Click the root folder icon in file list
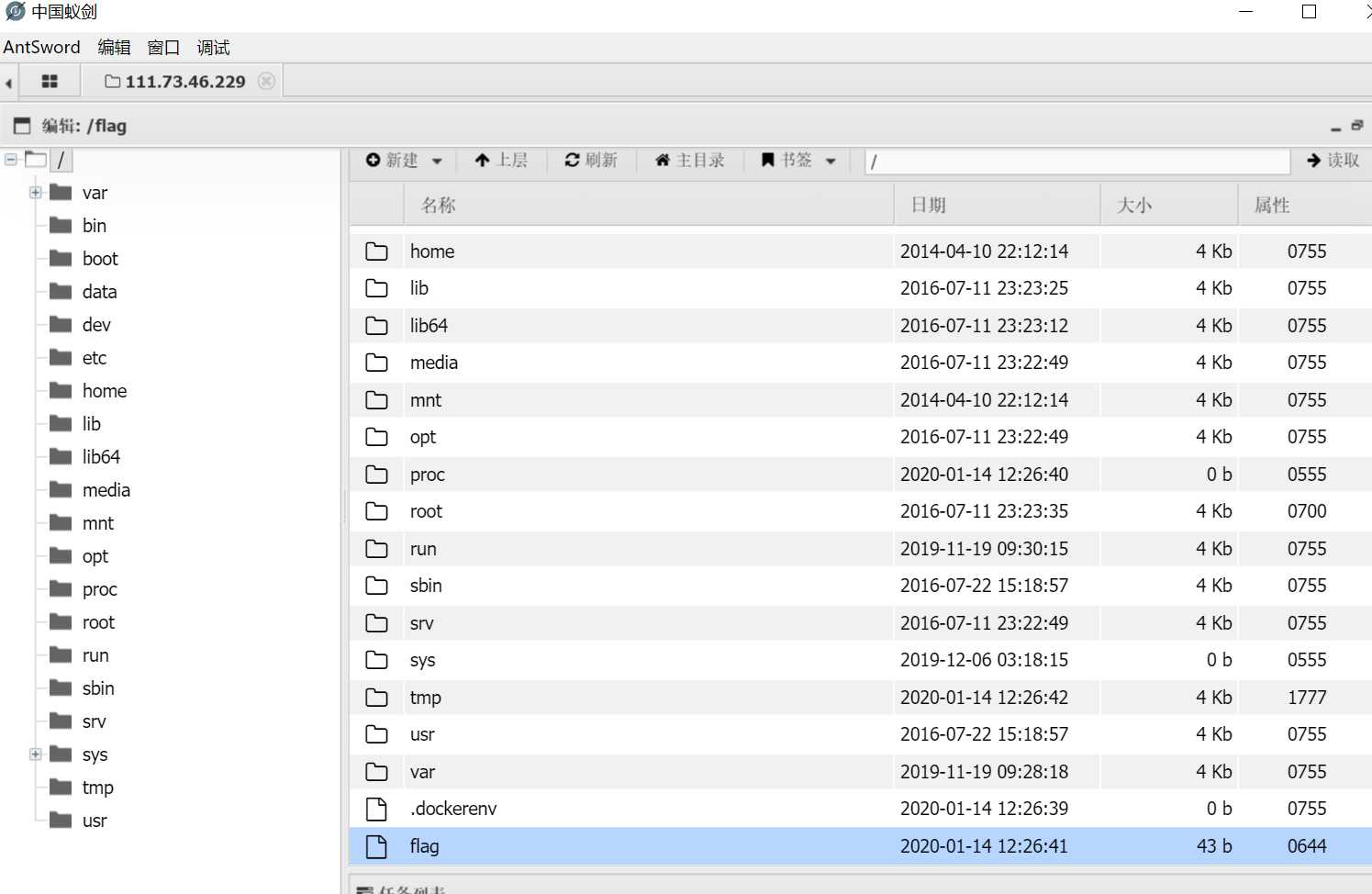Image resolution: width=1372 pixels, height=894 pixels. coord(376,511)
